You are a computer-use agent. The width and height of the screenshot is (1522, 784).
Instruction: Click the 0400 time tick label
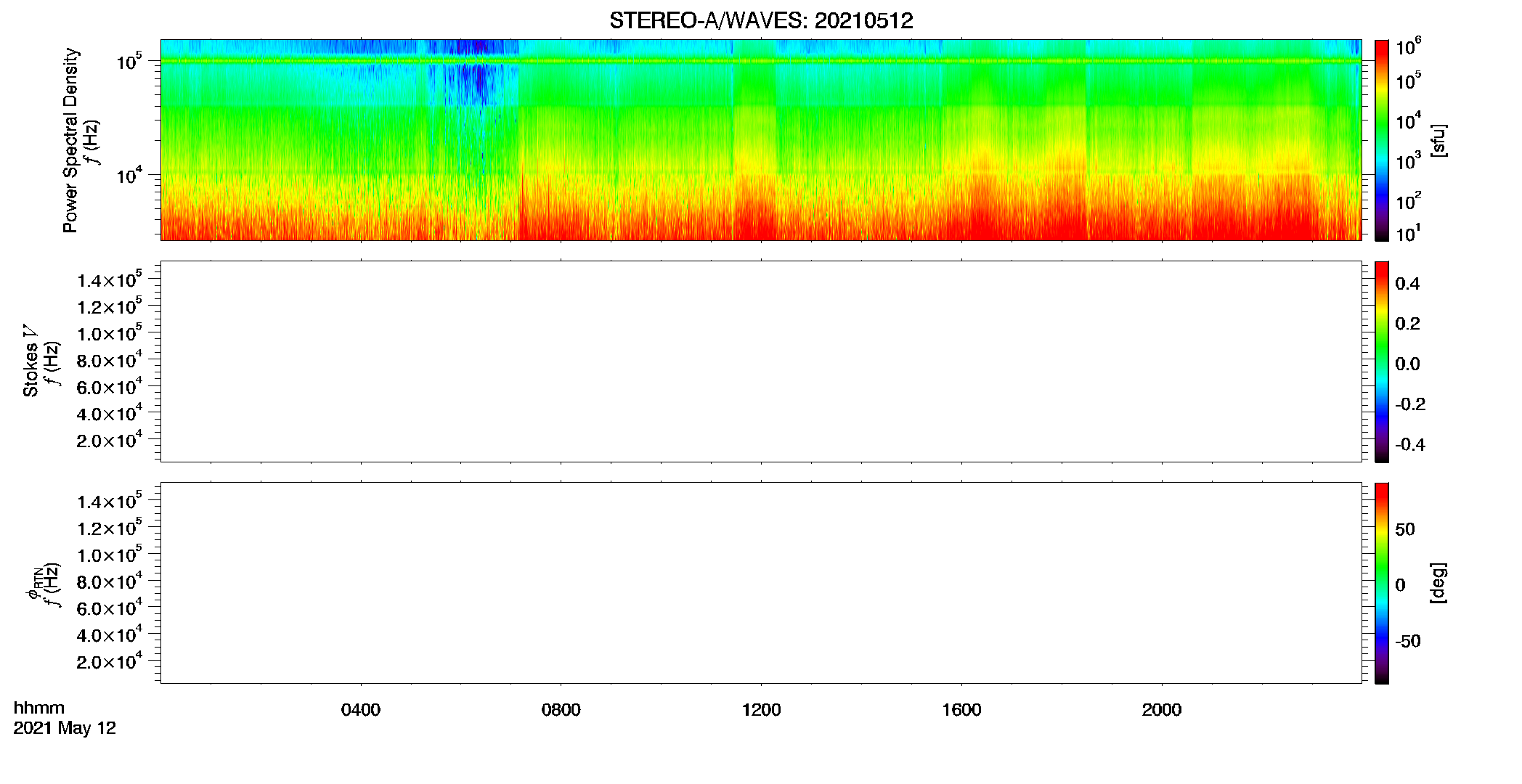361,710
